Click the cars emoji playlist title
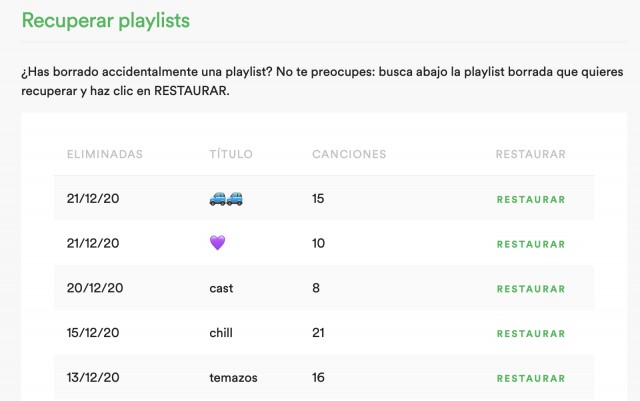 click(226, 199)
